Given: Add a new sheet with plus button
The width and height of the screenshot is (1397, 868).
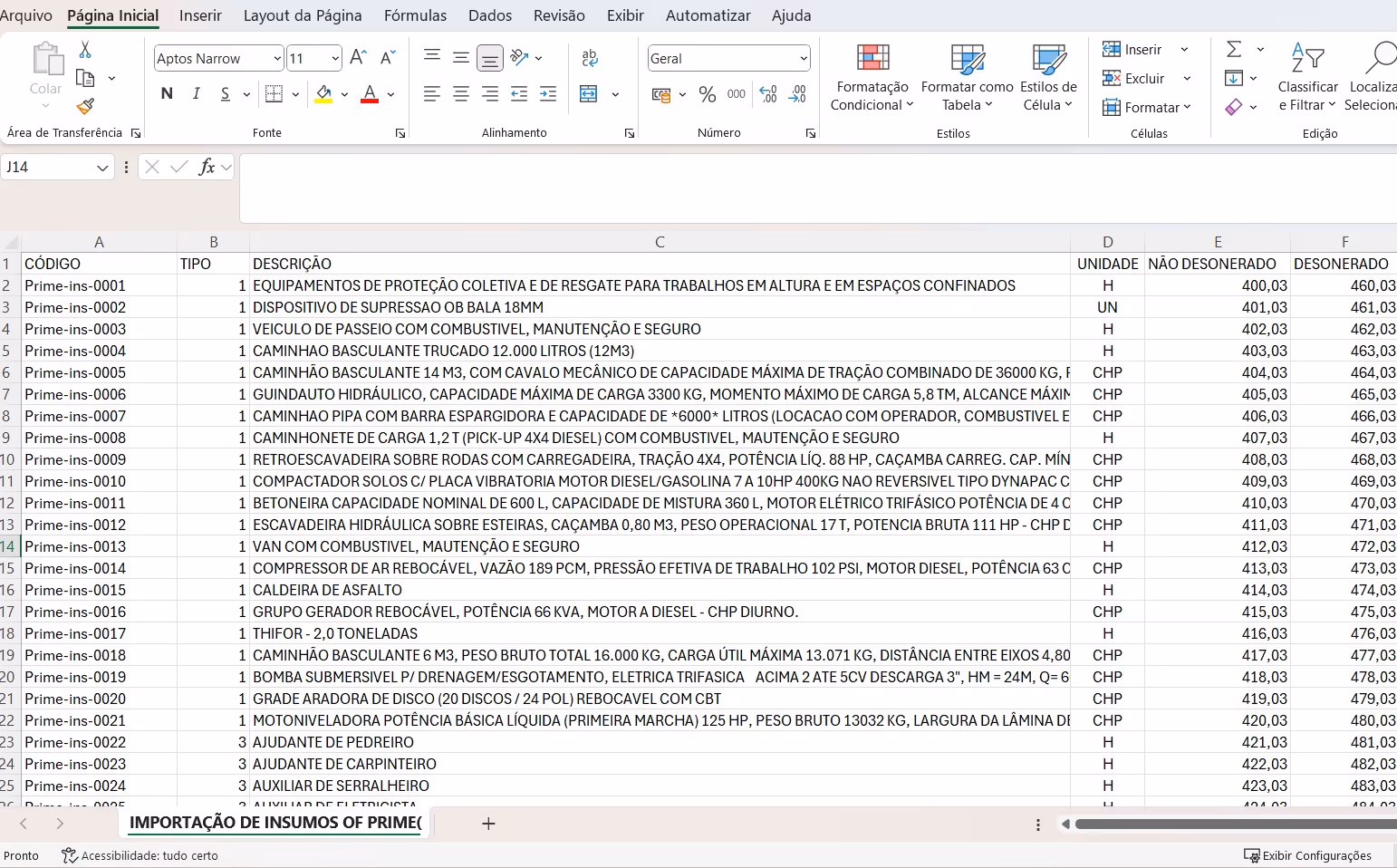Looking at the screenshot, I should [x=488, y=823].
